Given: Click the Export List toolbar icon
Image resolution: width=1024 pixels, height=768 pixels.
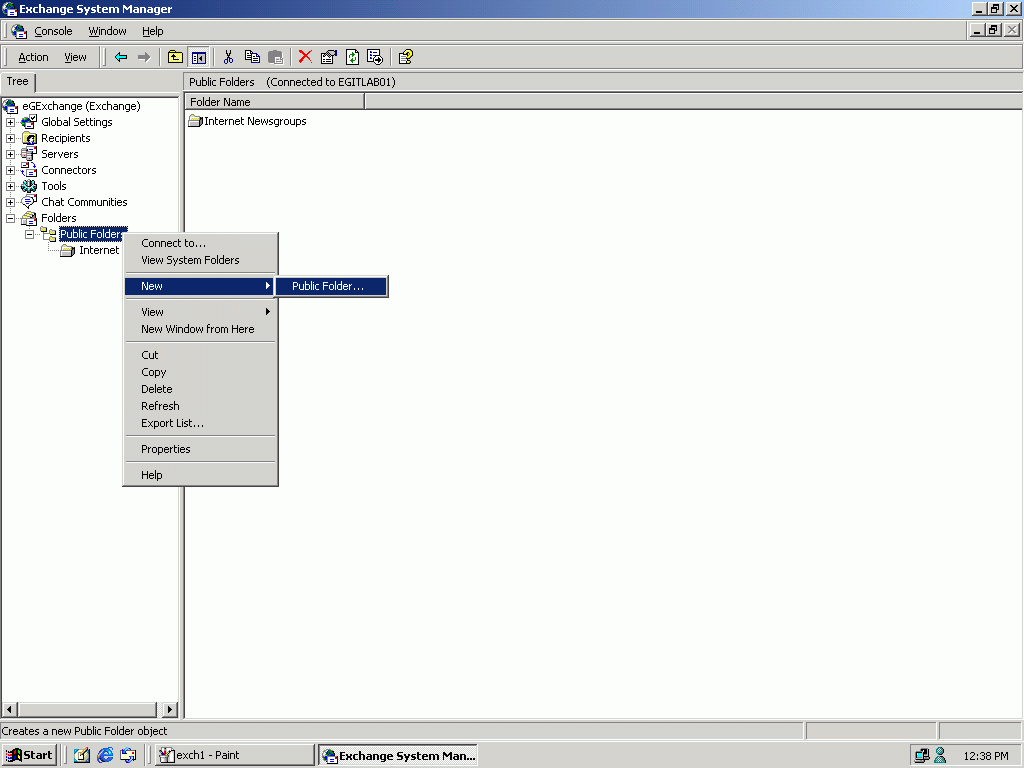Looking at the screenshot, I should (376, 57).
